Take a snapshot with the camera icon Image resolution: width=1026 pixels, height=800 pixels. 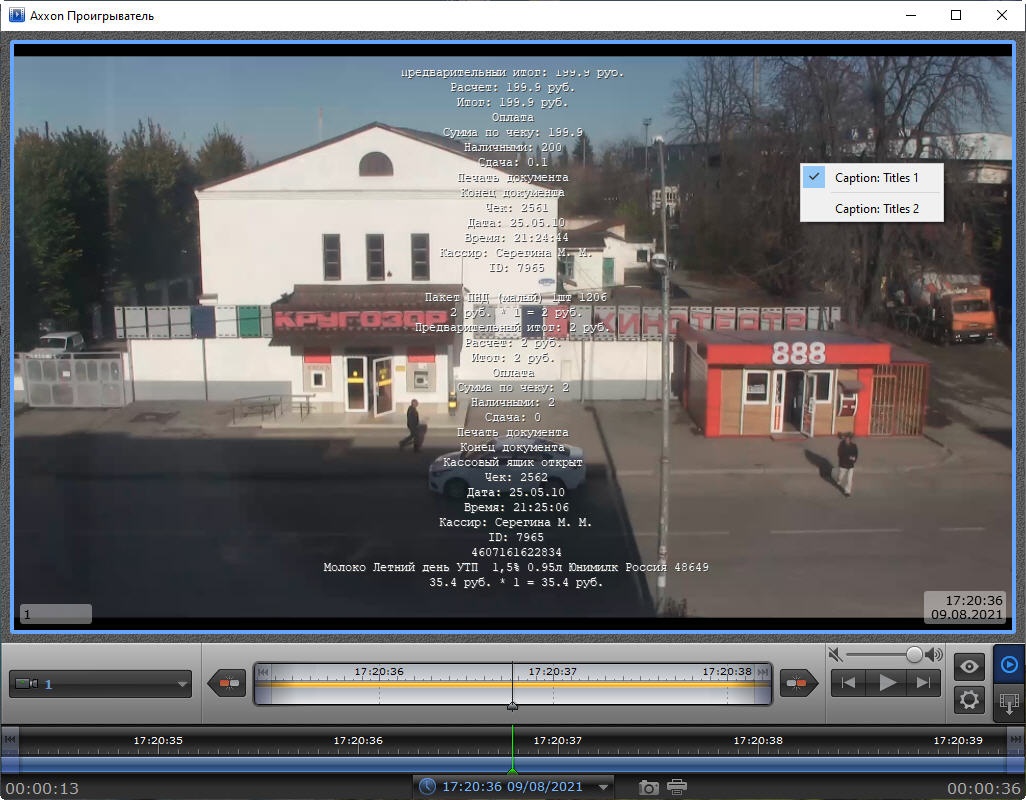click(x=649, y=787)
